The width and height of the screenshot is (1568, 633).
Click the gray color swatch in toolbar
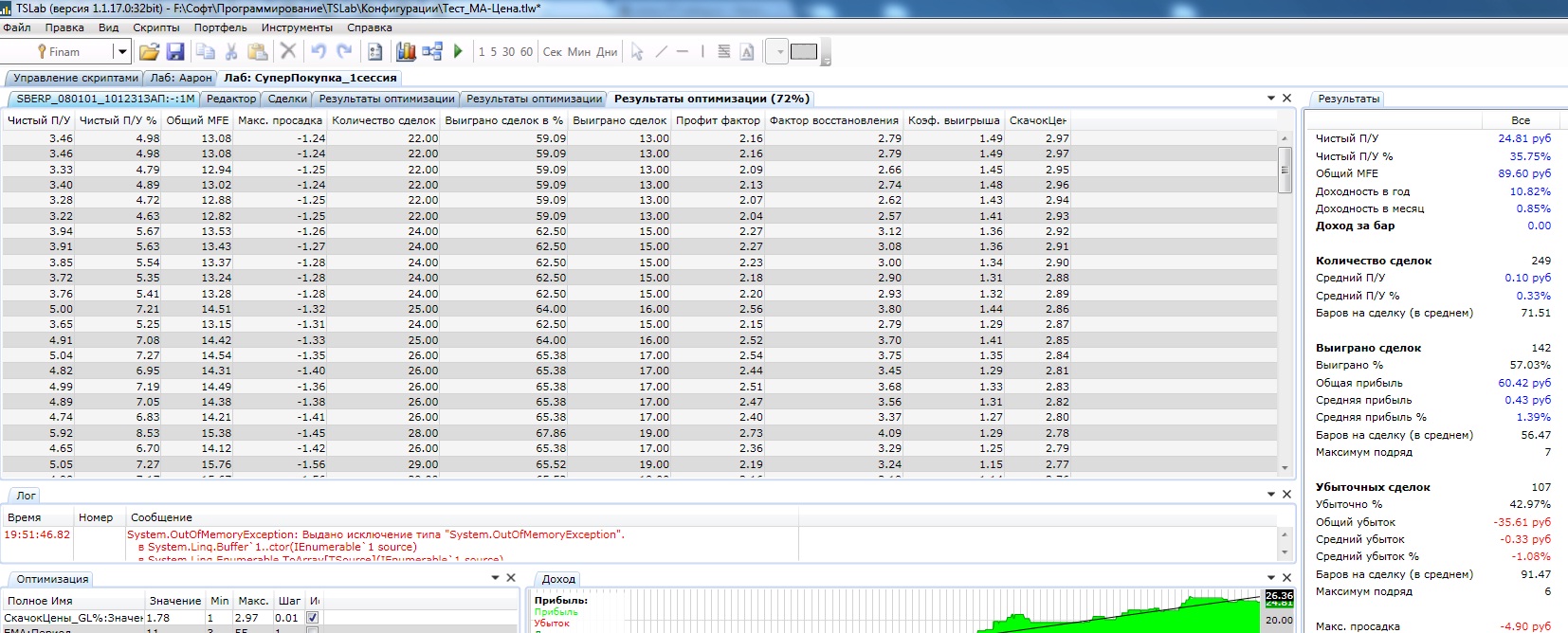pos(804,52)
